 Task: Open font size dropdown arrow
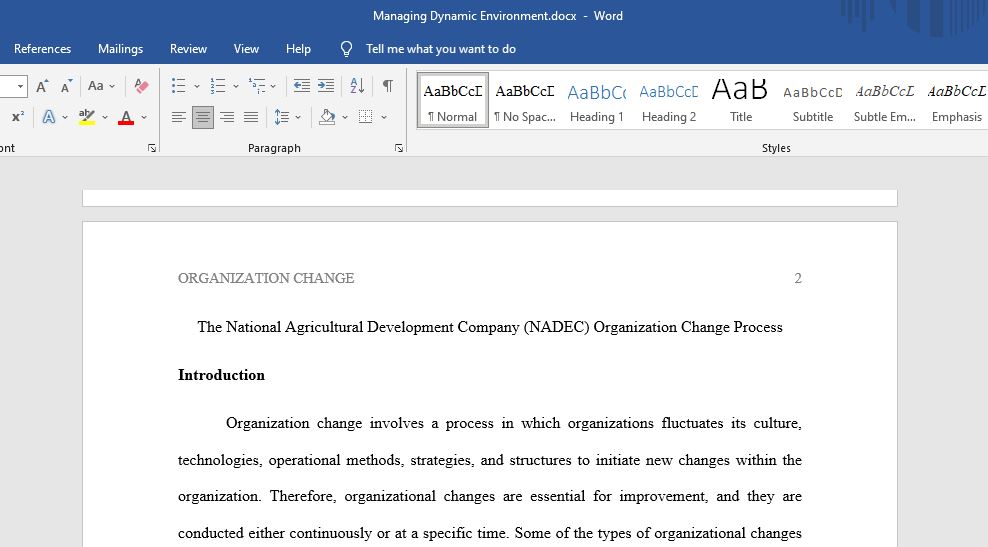point(20,86)
